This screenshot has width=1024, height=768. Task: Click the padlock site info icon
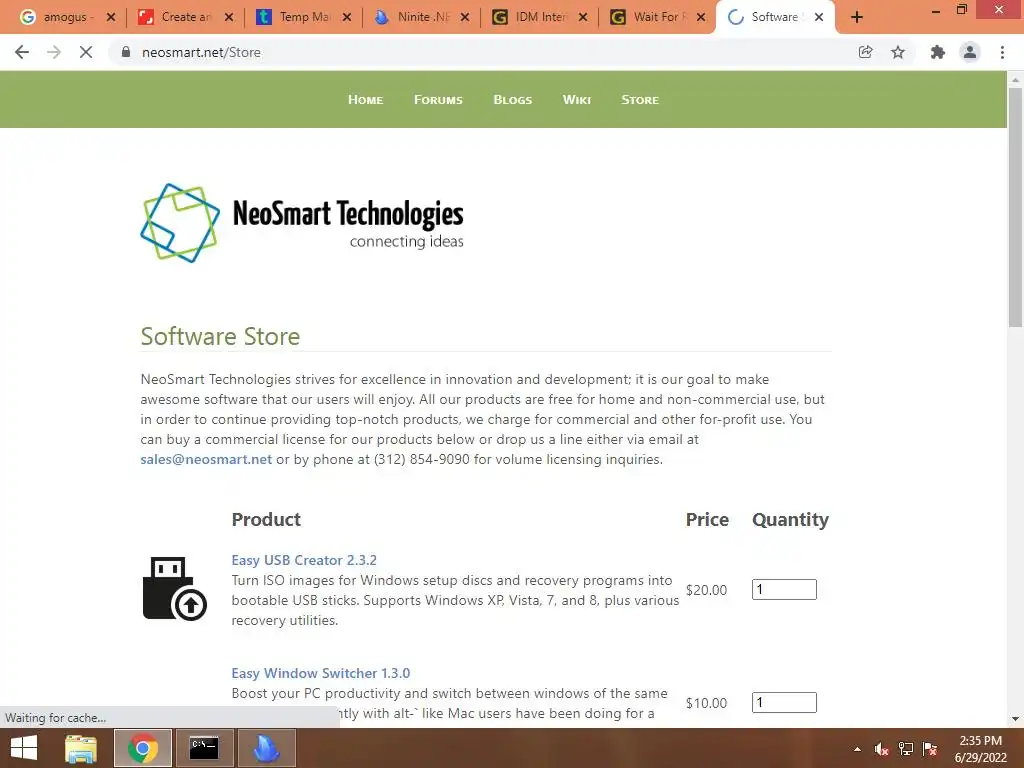126,52
